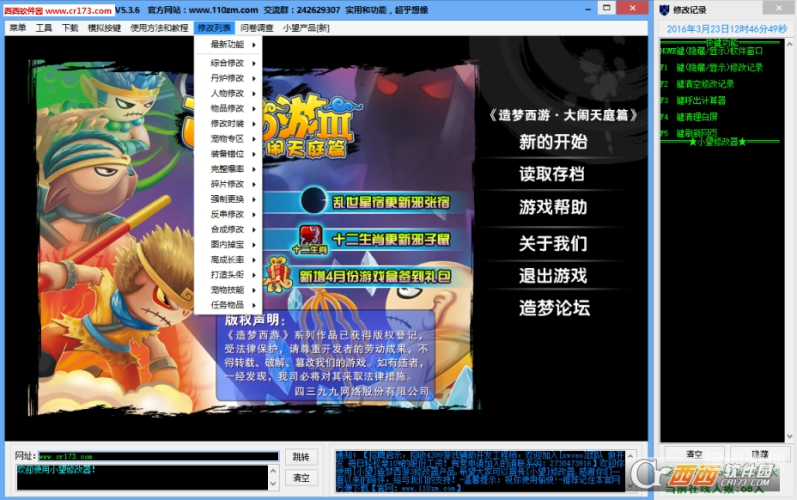Click down arrow of 修改记录 scrollbar
797x500 pixels.
pos(789,436)
